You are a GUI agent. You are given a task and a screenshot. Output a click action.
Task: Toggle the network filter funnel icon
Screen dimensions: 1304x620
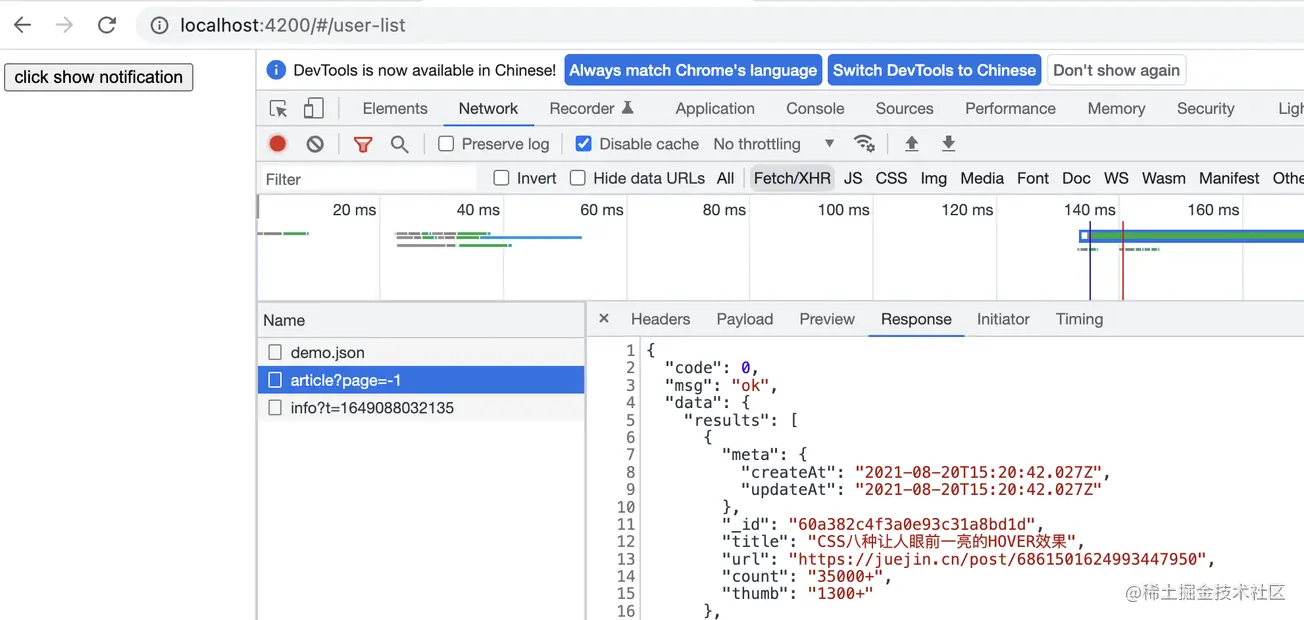coord(363,144)
